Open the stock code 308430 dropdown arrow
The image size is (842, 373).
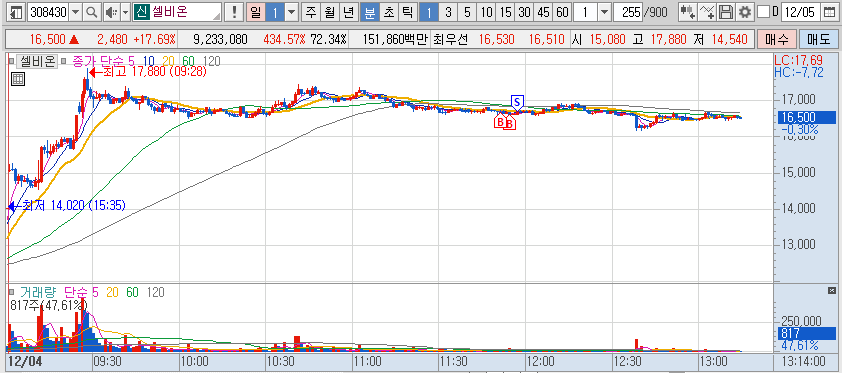coord(75,12)
